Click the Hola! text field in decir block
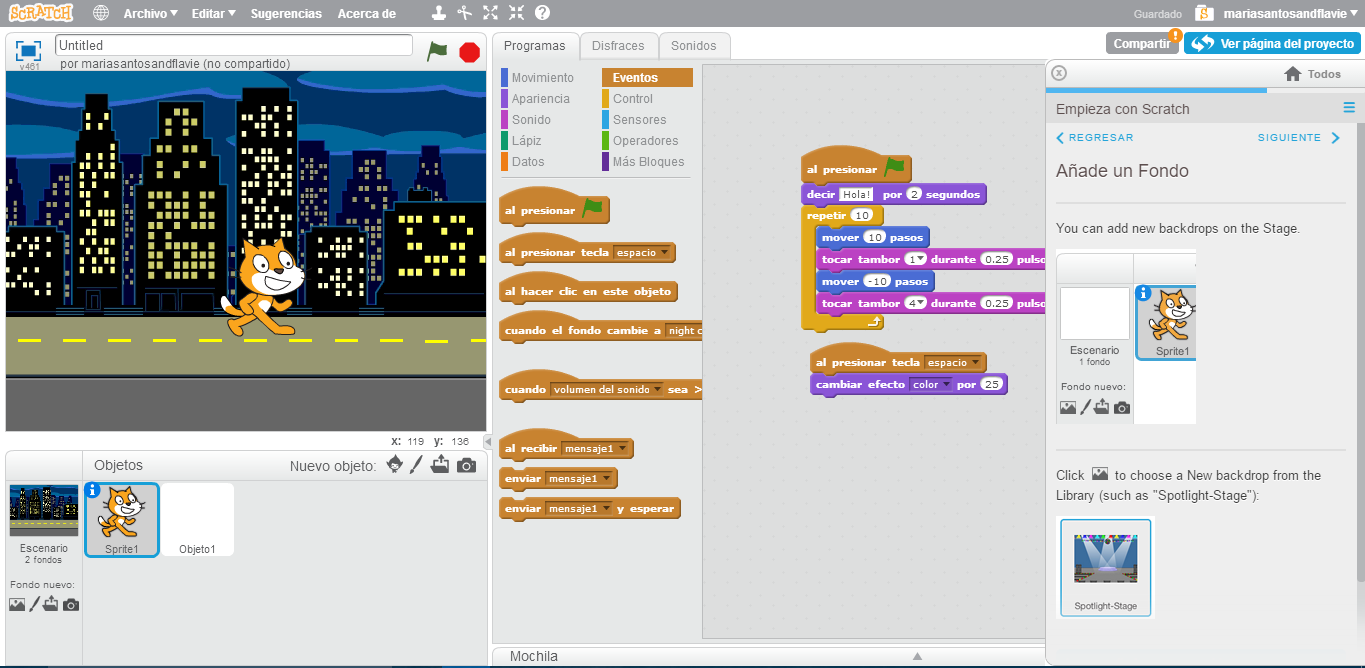Viewport: 1365px width, 668px height. 856,194
